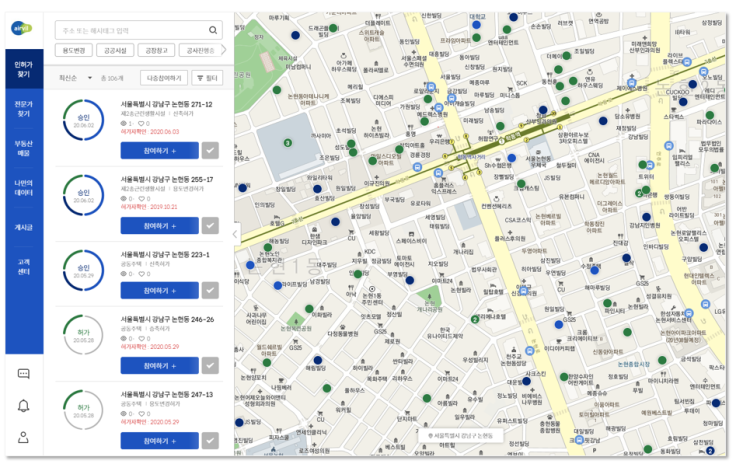Select 인허가 찾기 in sidebar
Screen dimensions: 743x471
point(24,69)
